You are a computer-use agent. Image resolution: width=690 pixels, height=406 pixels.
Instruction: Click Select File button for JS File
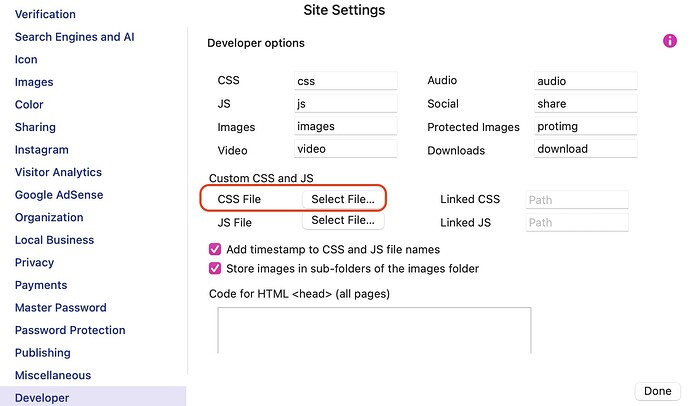coord(343,220)
